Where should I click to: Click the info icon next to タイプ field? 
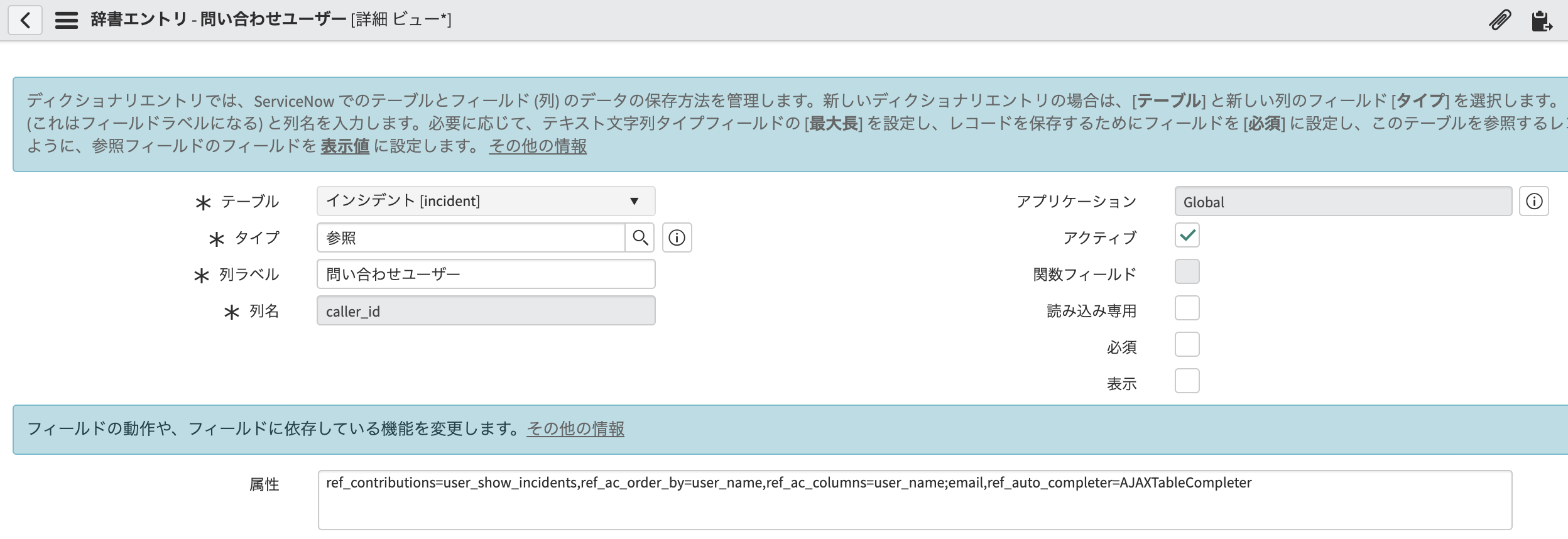point(677,237)
